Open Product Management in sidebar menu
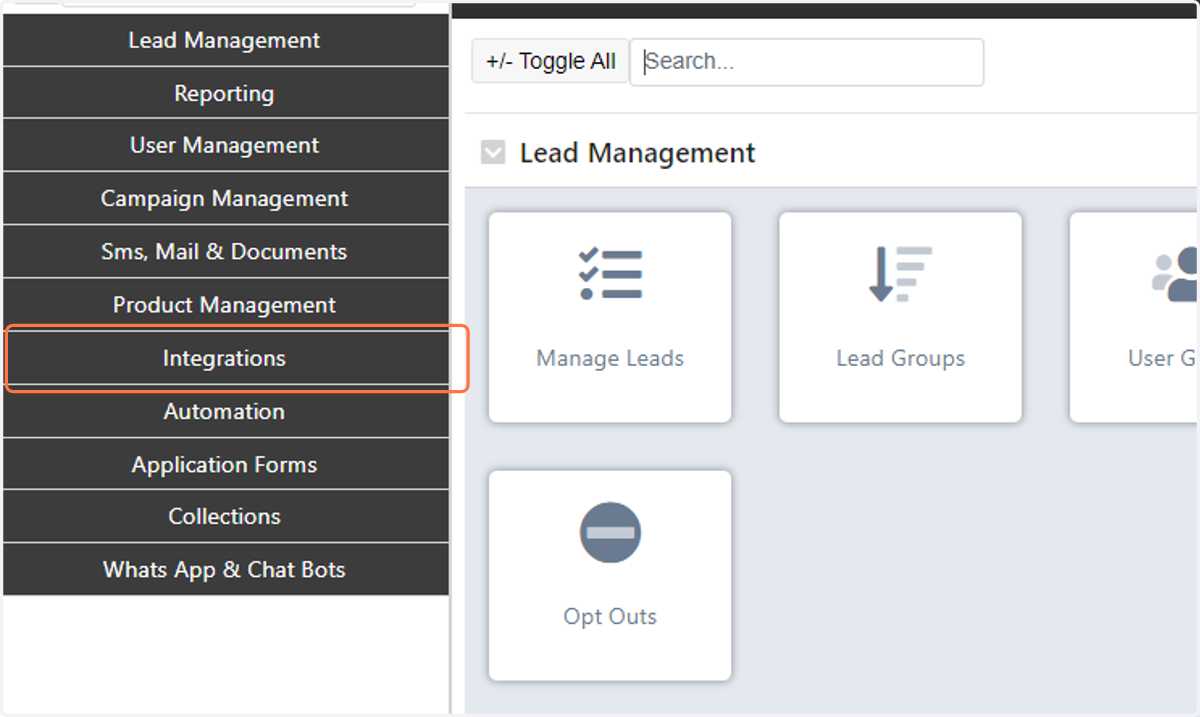The height and width of the screenshot is (717, 1200). (225, 305)
